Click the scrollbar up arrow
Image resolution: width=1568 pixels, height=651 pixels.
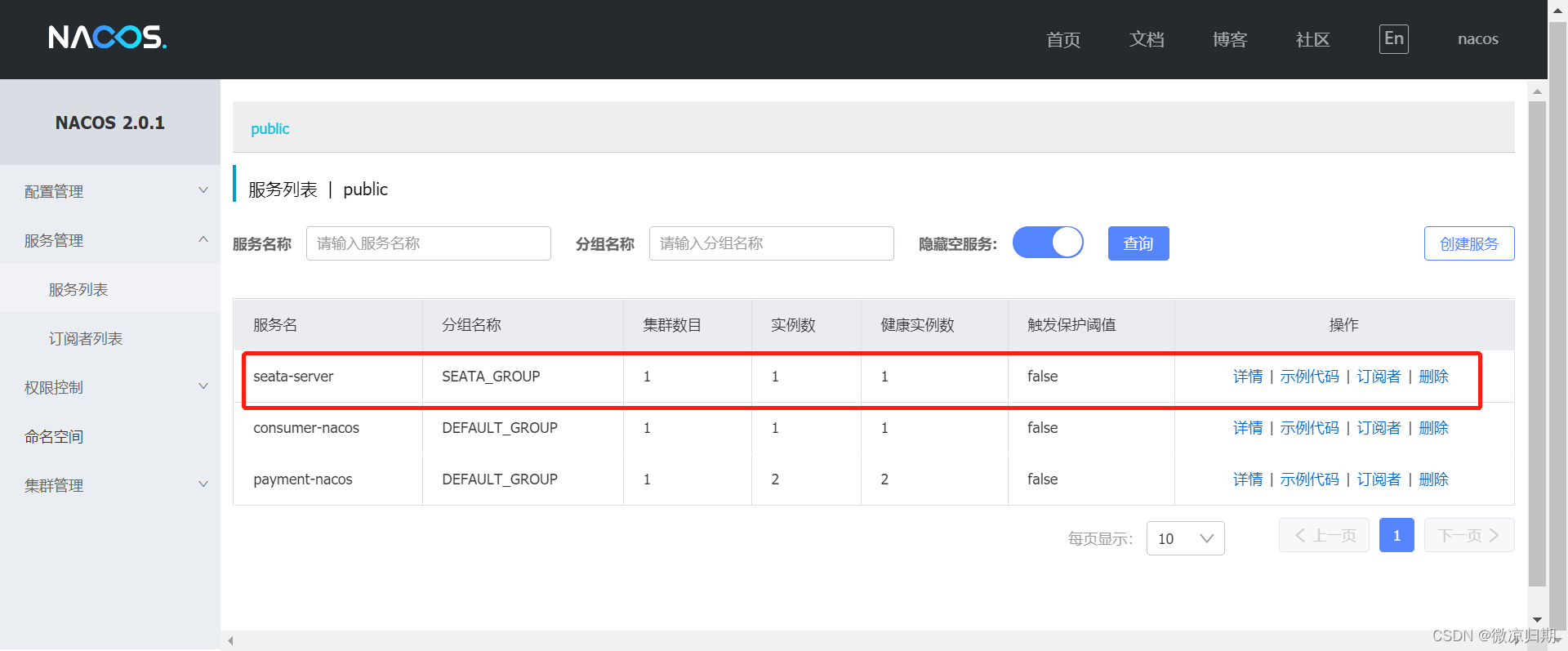(x=1537, y=91)
